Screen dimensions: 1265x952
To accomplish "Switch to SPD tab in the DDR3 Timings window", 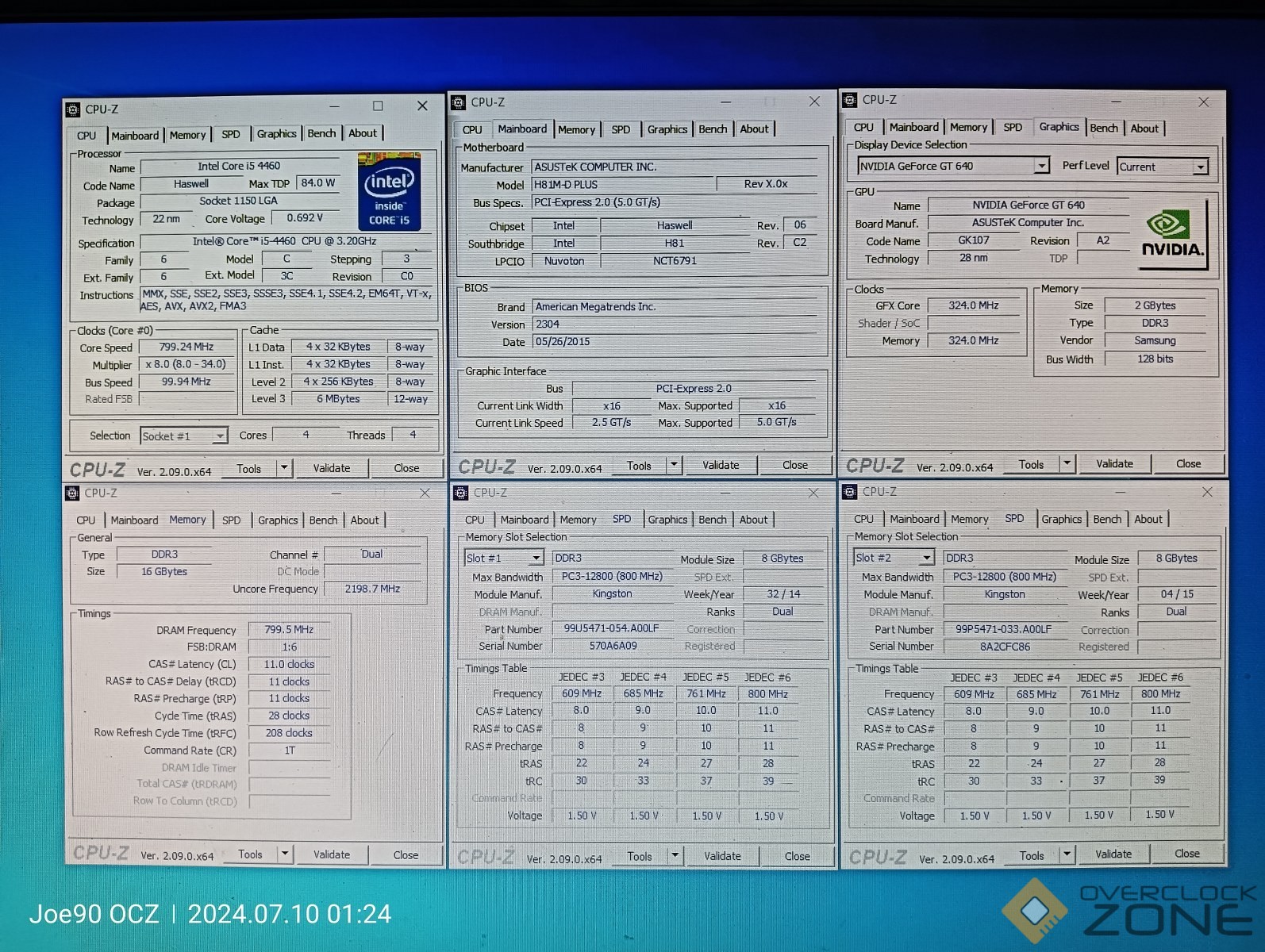I will 231,520.
